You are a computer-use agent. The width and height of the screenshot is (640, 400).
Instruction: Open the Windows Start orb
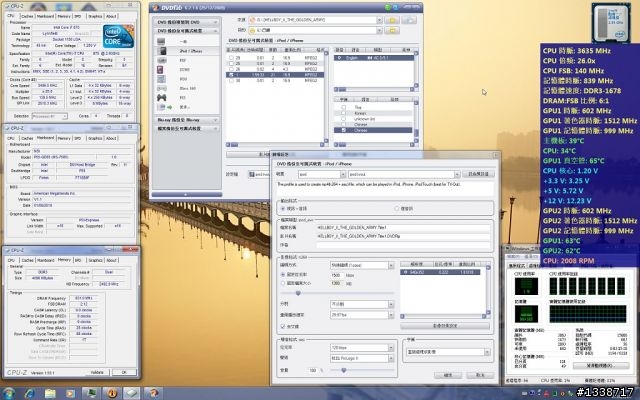[x=9, y=393]
